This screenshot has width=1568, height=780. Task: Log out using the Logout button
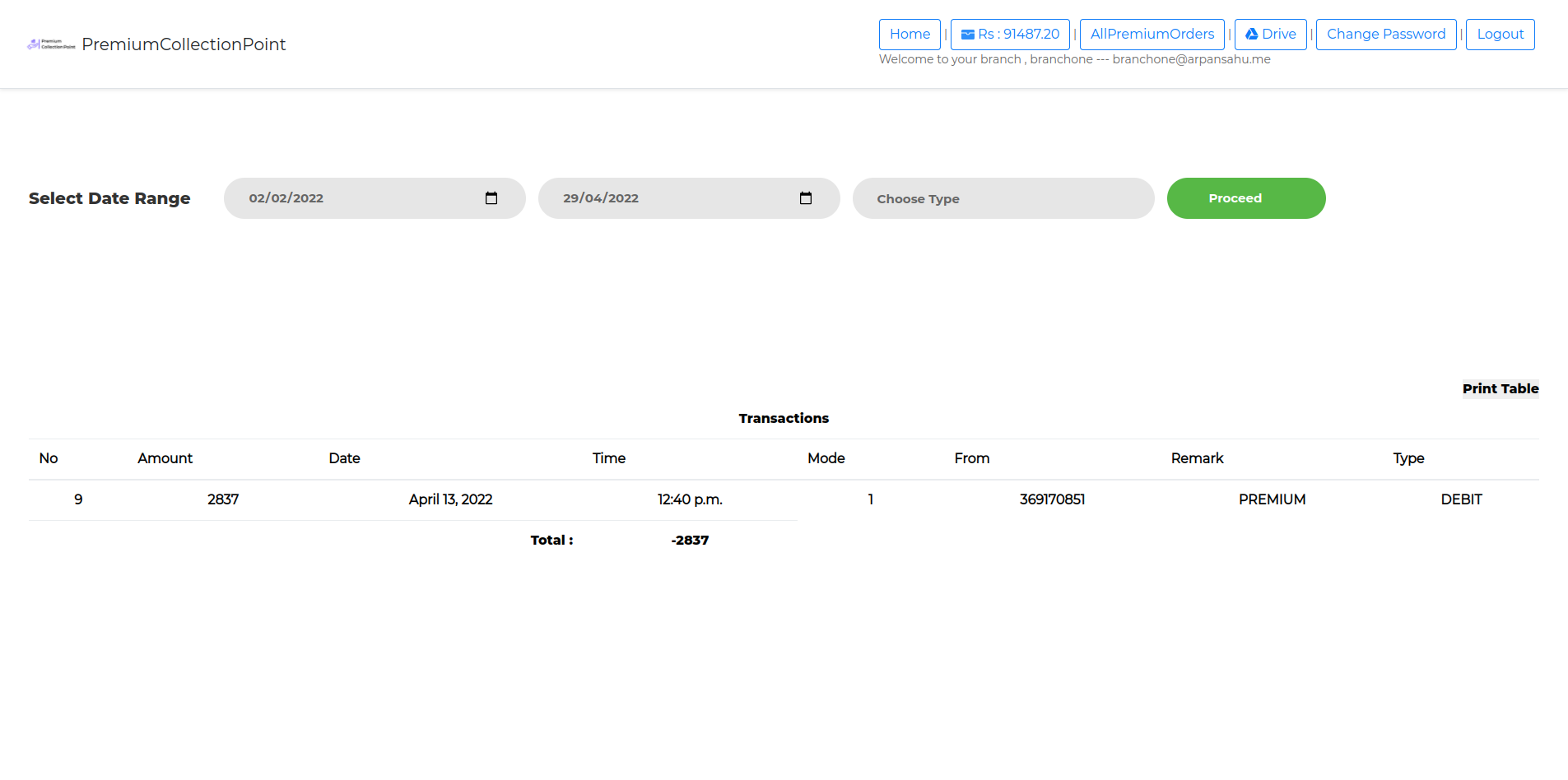point(1500,35)
